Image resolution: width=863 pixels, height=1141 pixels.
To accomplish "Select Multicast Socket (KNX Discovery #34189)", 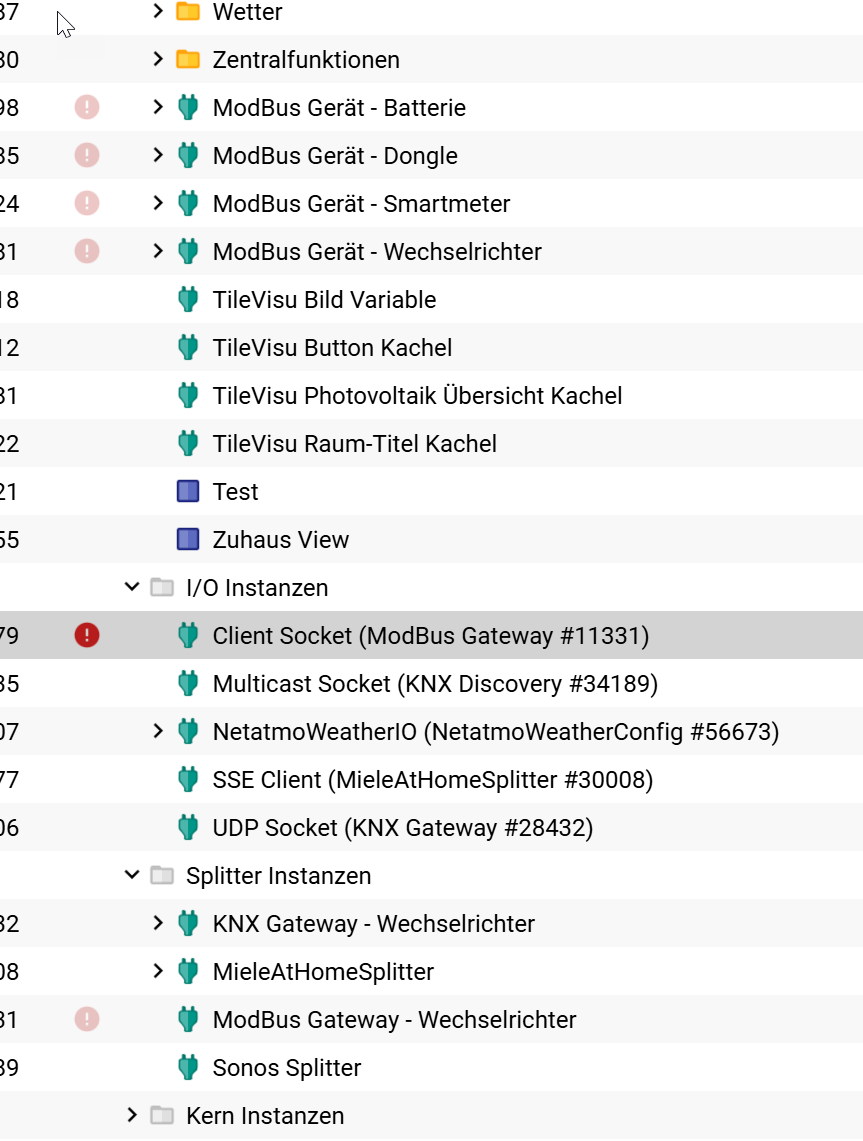I will [x=435, y=684].
